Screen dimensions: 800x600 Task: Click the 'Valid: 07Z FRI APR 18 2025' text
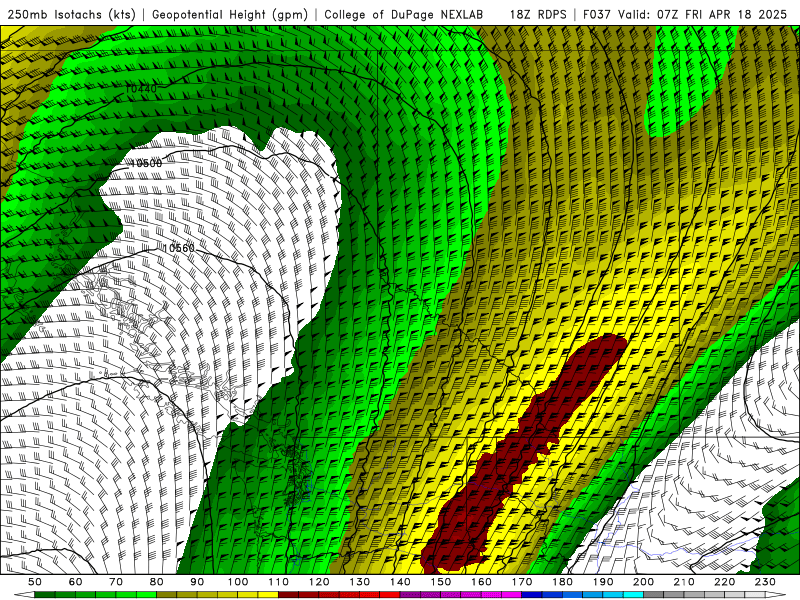703,14
